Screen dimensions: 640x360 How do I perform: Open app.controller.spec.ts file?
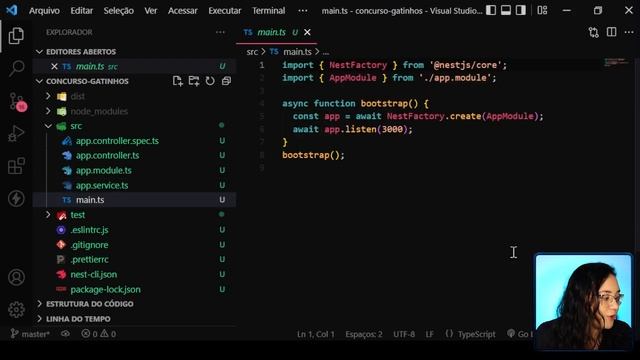117,141
